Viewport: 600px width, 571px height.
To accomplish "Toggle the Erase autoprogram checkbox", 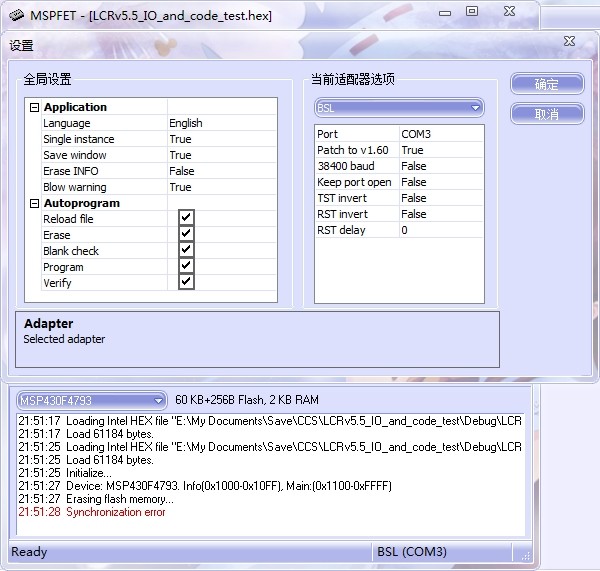I will (x=186, y=234).
